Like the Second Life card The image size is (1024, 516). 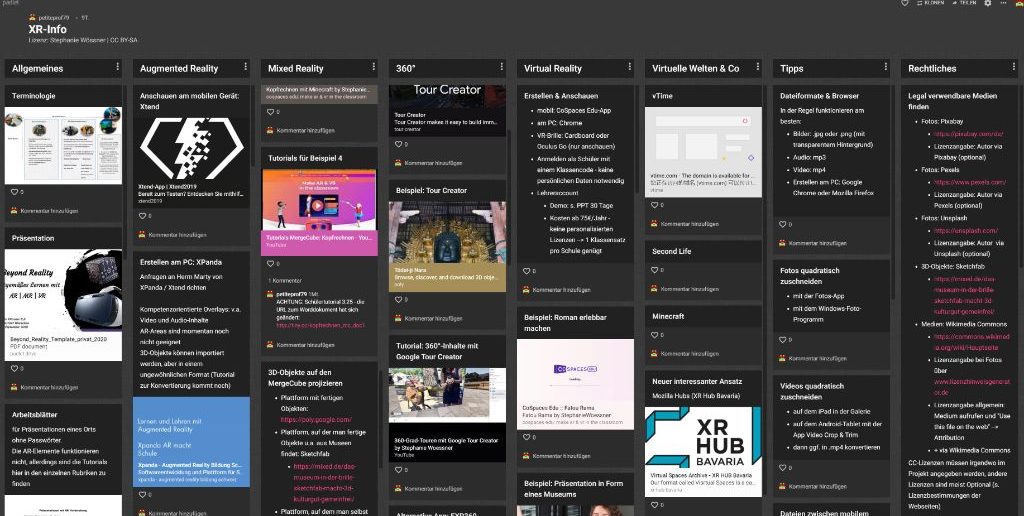tap(655, 270)
